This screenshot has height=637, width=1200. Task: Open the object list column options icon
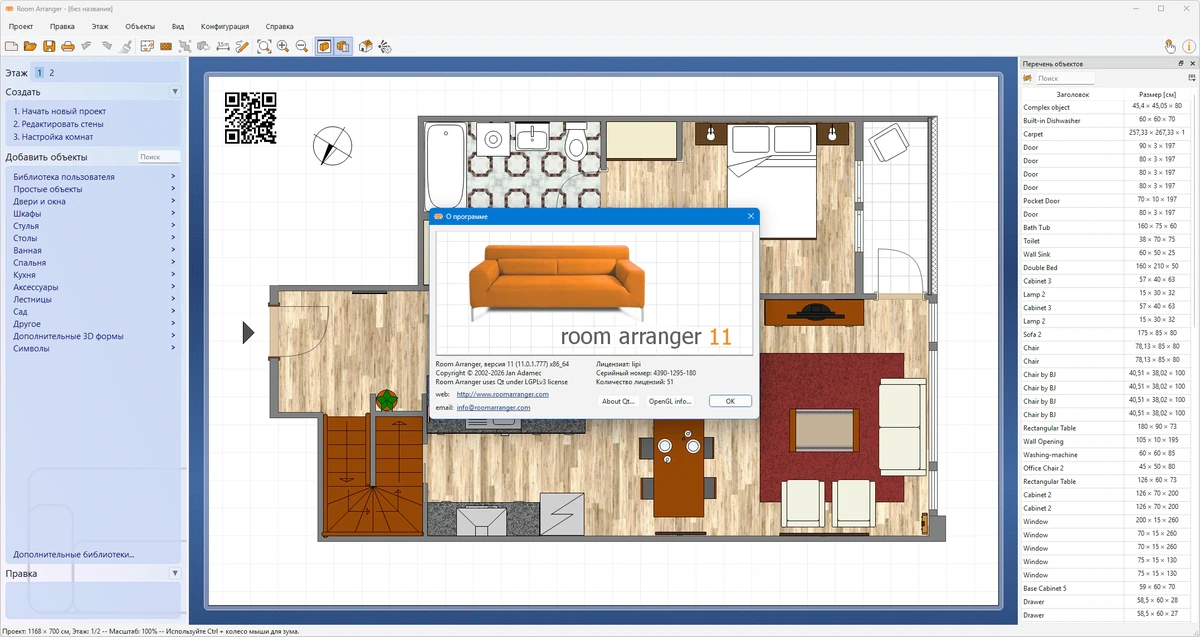[1191, 77]
